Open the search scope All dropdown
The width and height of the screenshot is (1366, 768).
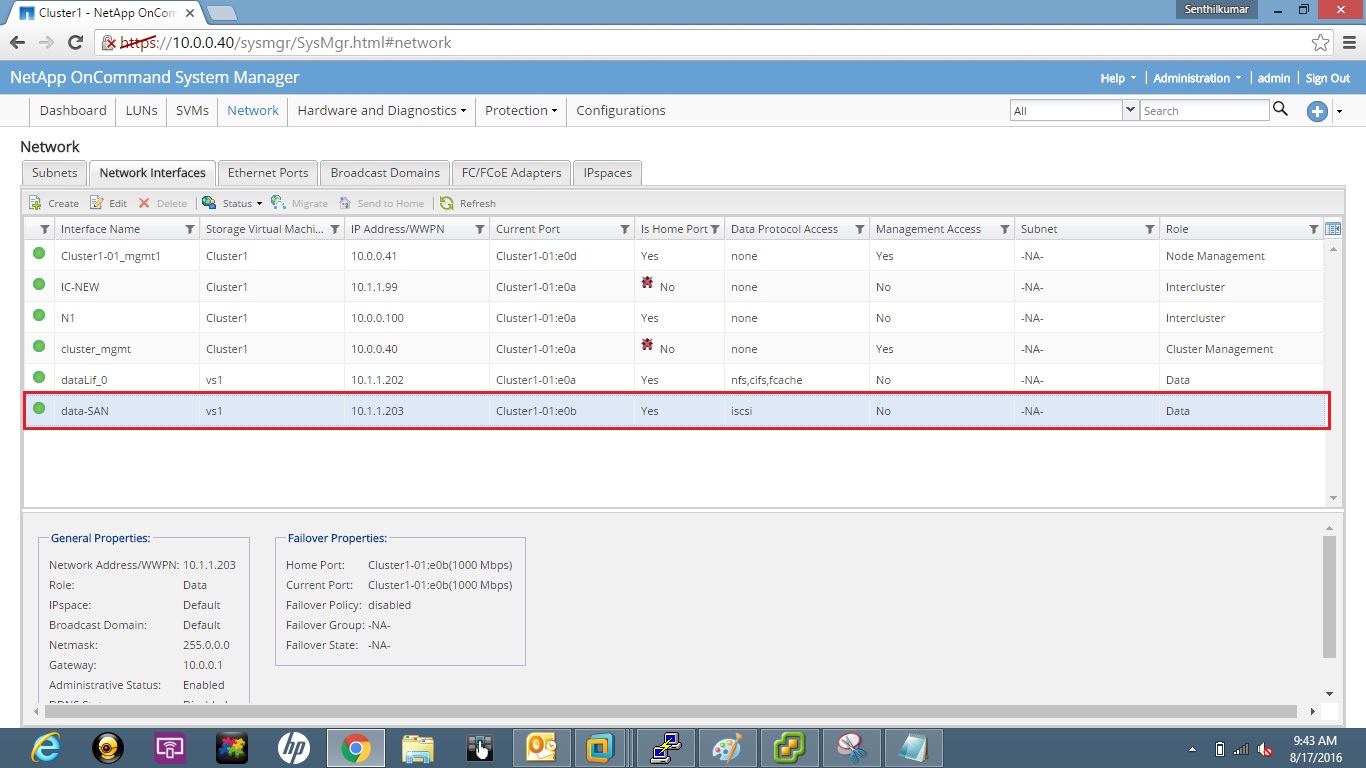point(1129,110)
